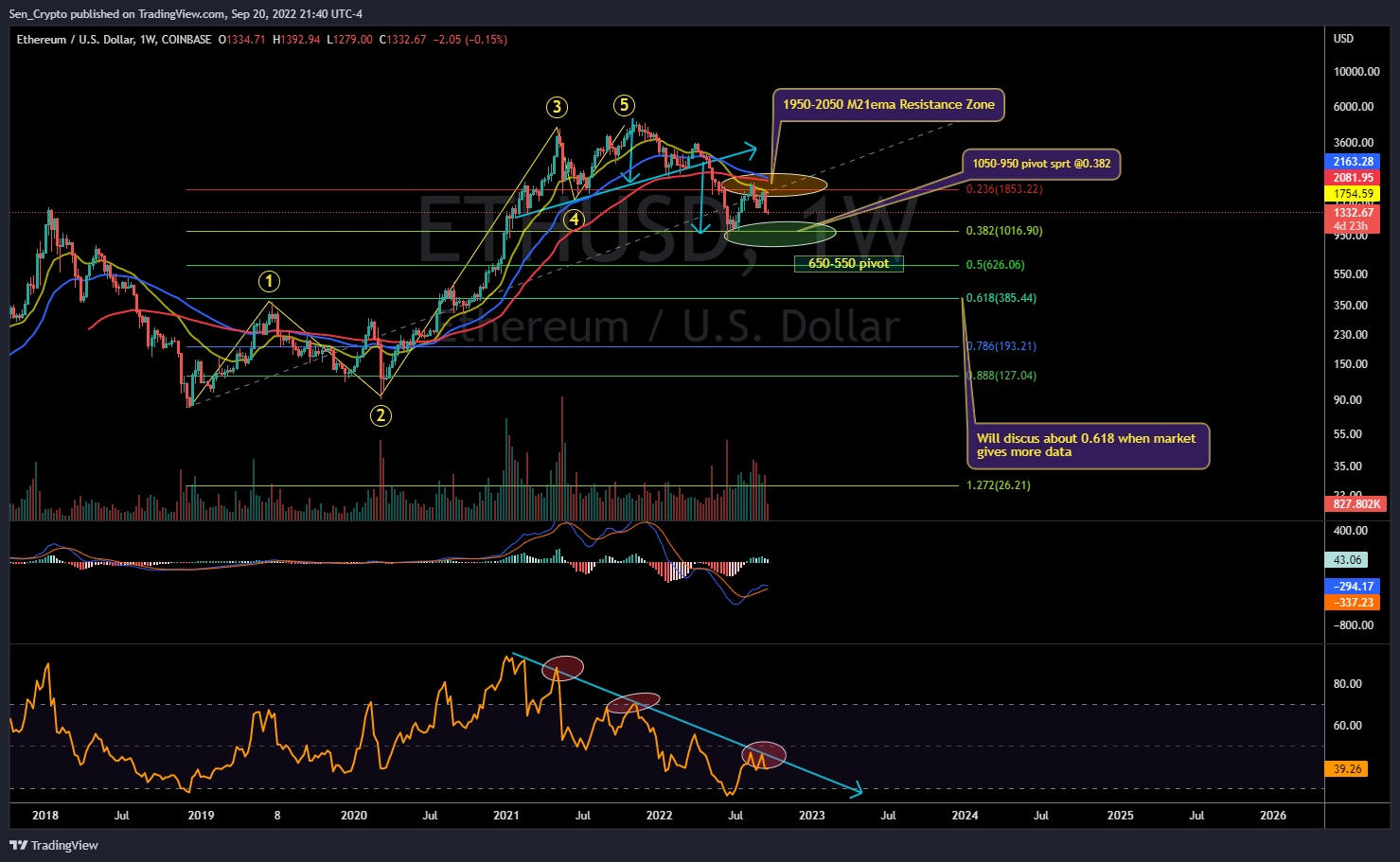
Task: Select the green support zone ellipse
Action: [781, 234]
